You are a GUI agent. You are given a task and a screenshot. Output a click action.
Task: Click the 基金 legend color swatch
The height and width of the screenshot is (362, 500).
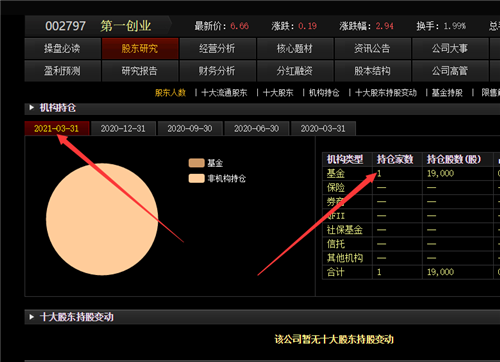point(196,163)
